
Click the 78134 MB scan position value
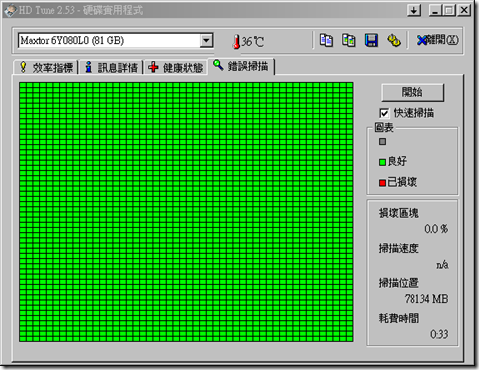click(426, 299)
